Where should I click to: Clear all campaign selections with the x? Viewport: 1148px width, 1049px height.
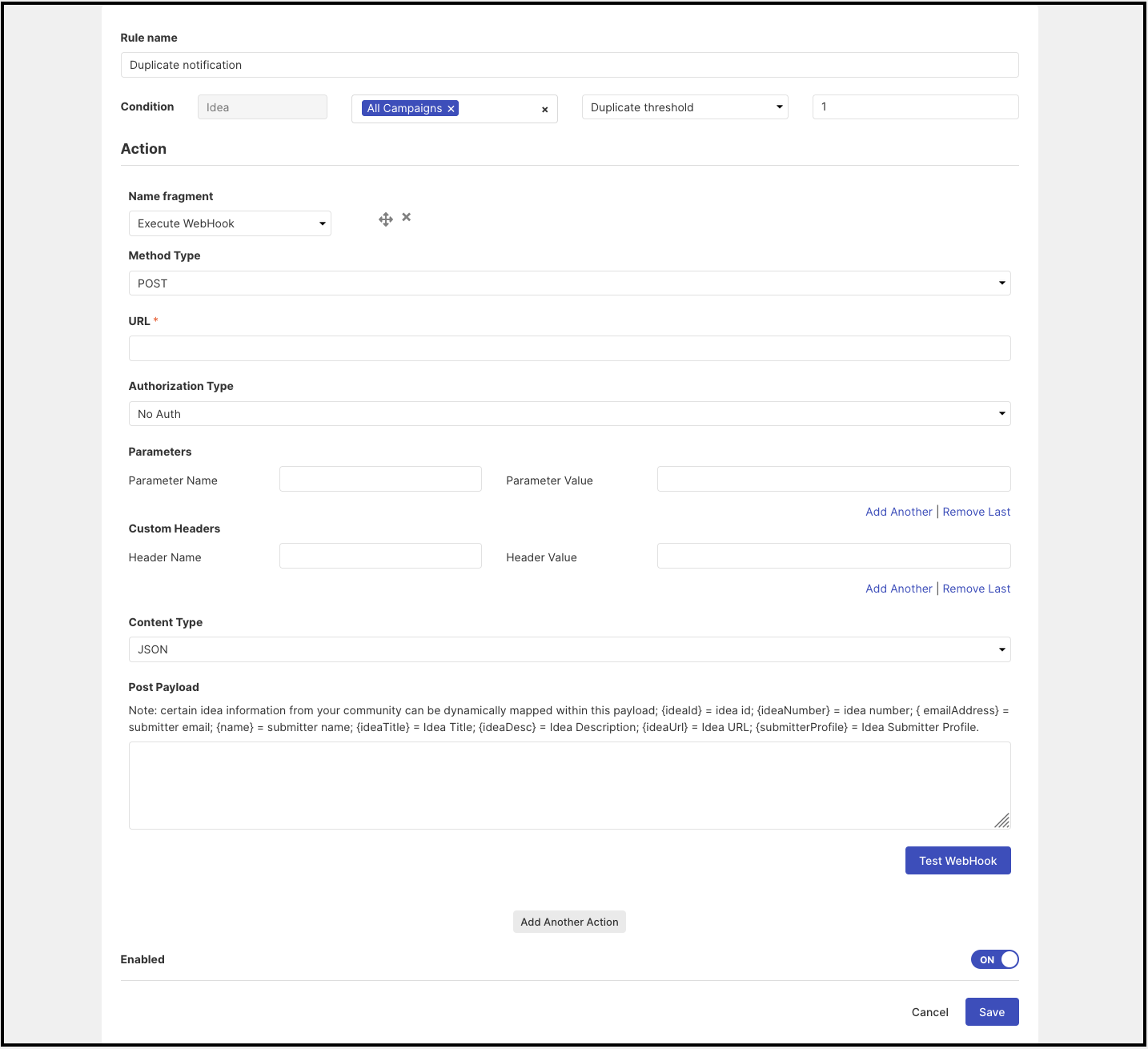click(545, 110)
